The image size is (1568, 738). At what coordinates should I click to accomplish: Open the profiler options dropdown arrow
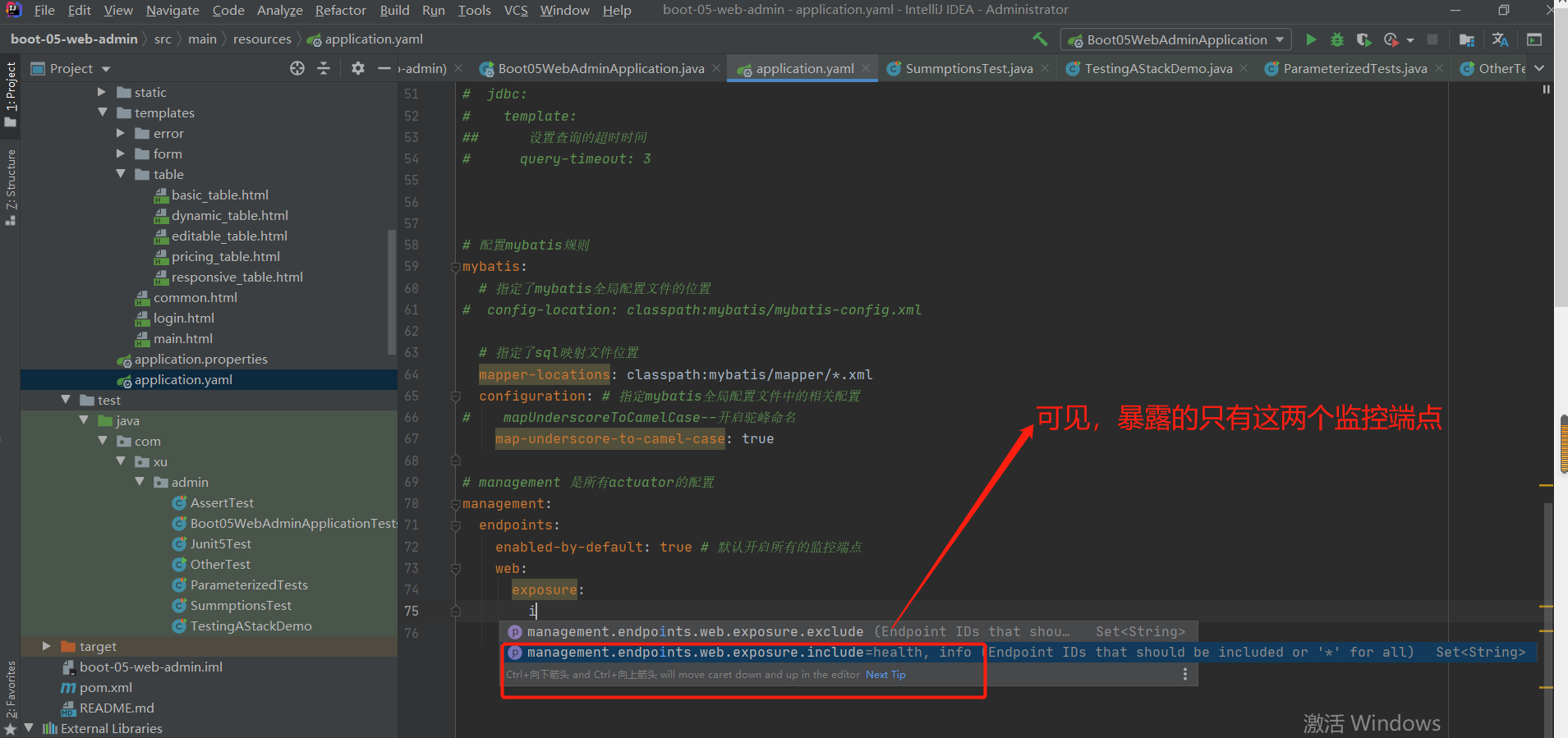(x=1410, y=40)
